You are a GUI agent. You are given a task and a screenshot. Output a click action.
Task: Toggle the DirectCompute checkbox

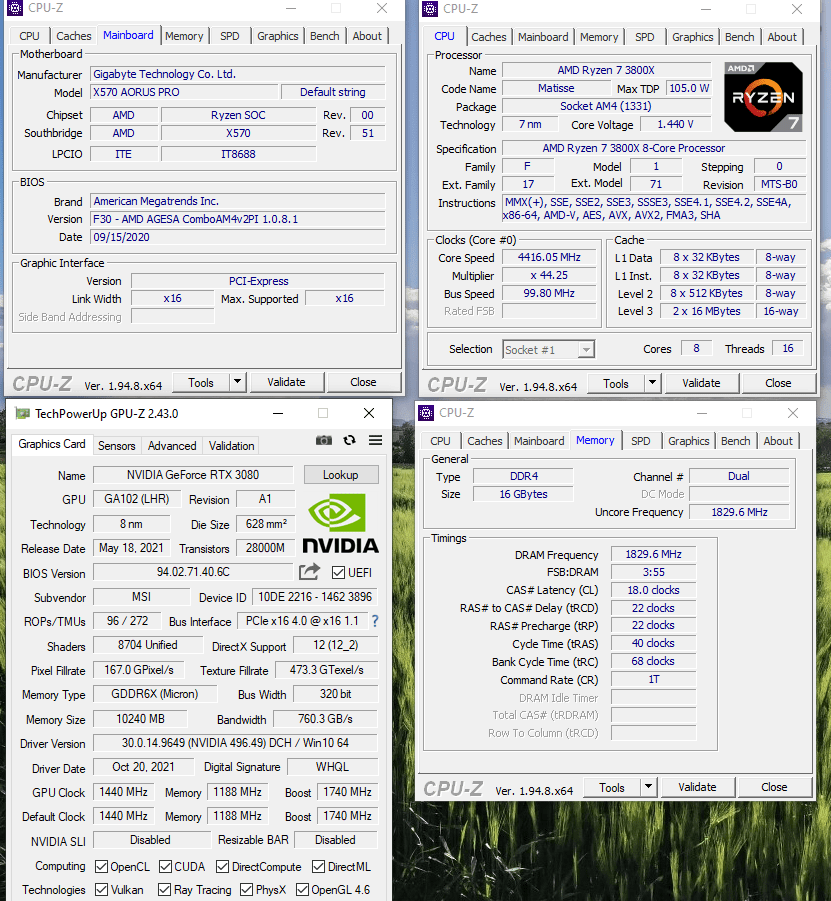[x=222, y=866]
